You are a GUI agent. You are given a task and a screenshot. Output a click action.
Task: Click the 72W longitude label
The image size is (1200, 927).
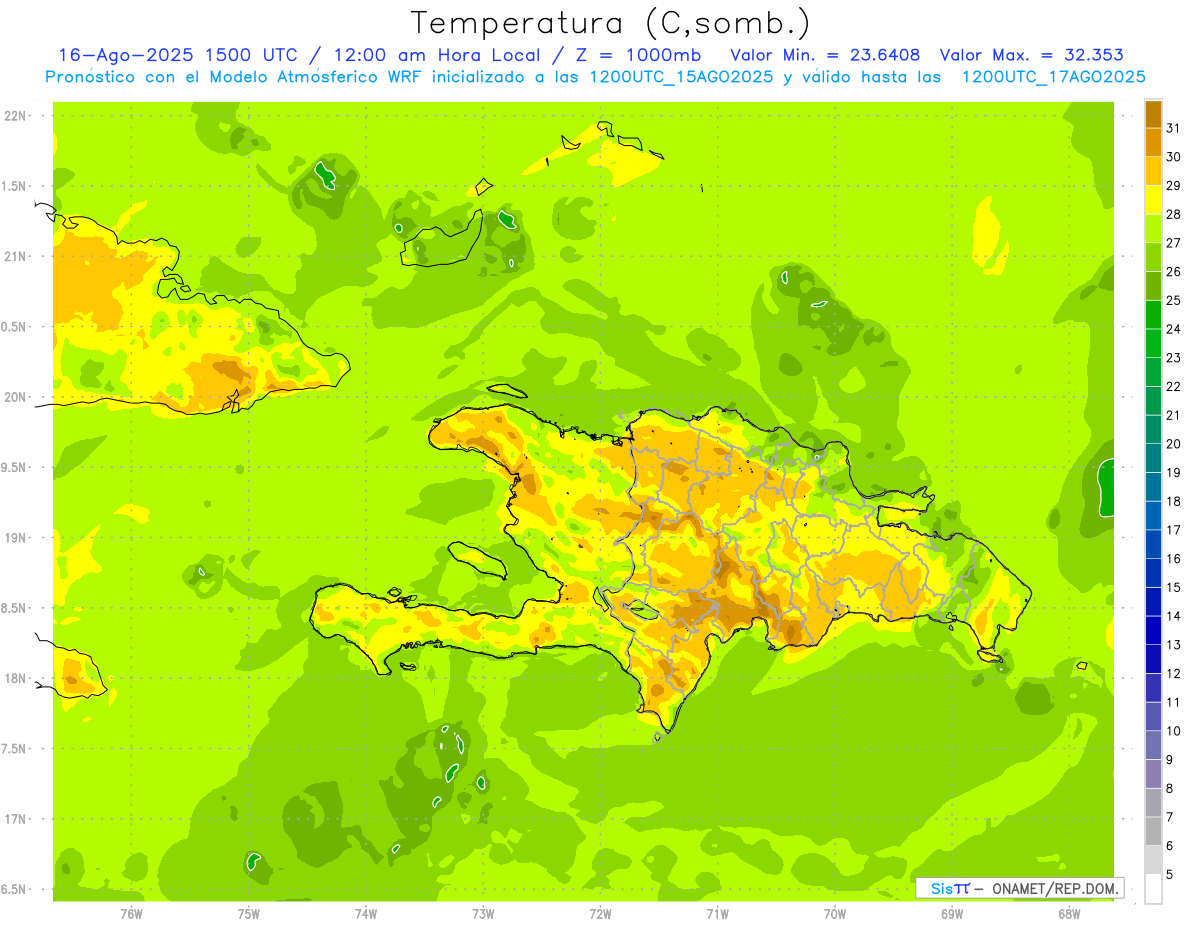coord(600,913)
